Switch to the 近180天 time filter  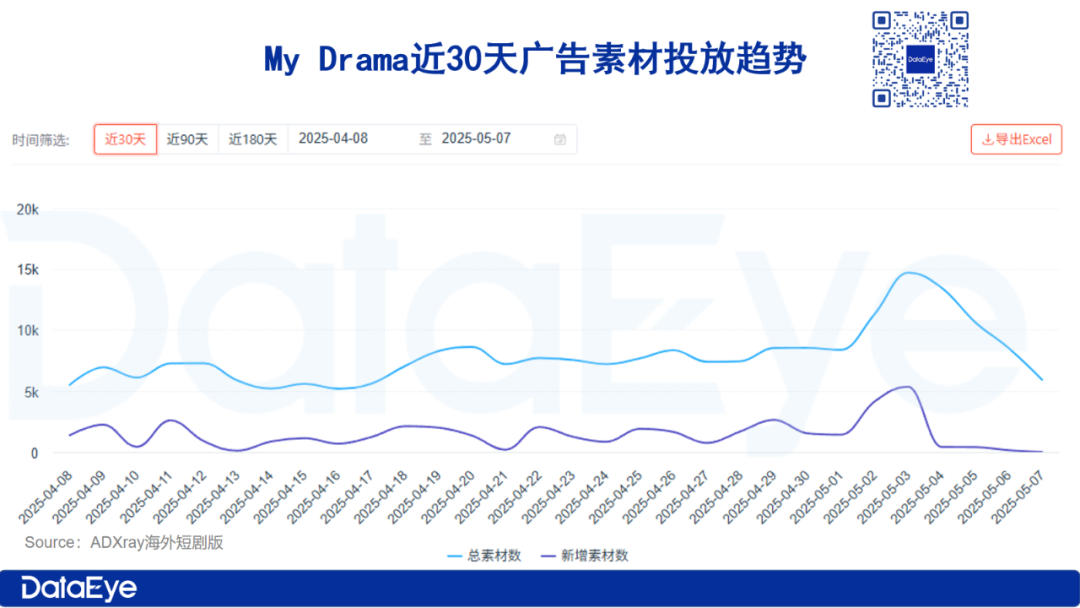253,140
